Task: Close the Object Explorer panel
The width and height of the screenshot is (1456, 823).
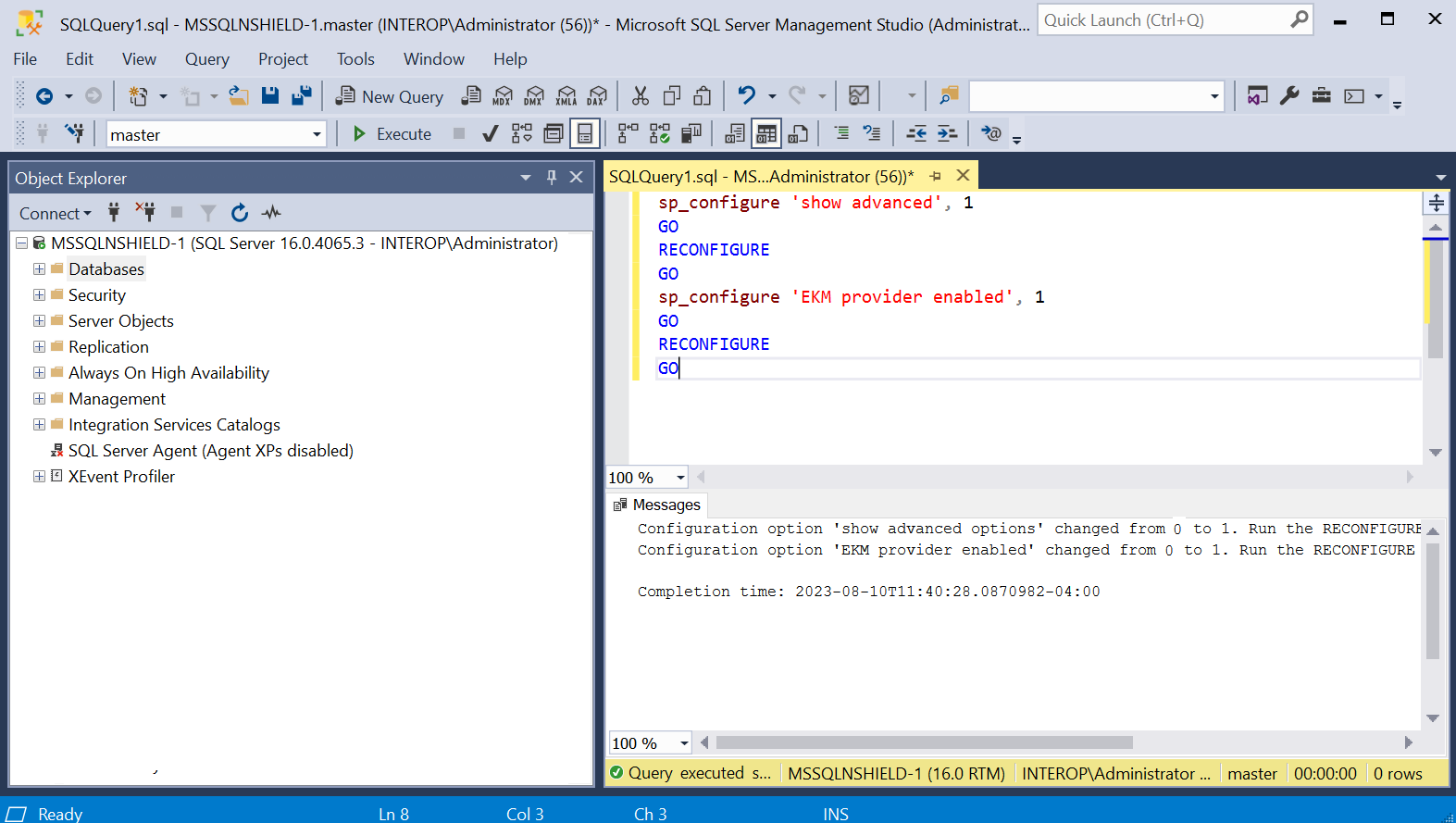Action: tap(576, 177)
